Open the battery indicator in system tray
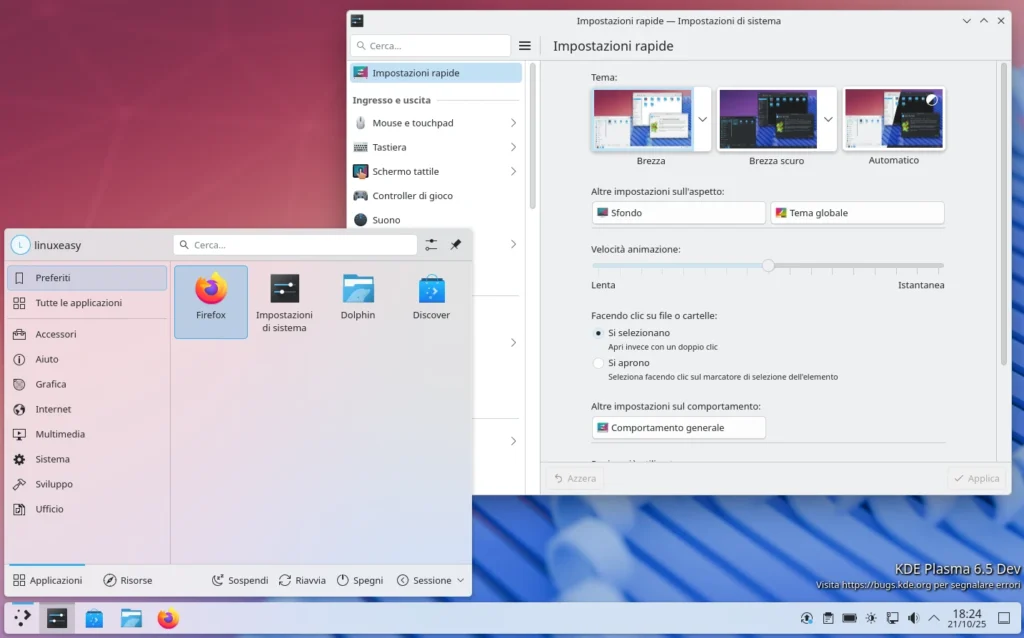Image resolution: width=1024 pixels, height=638 pixels. 850,618
